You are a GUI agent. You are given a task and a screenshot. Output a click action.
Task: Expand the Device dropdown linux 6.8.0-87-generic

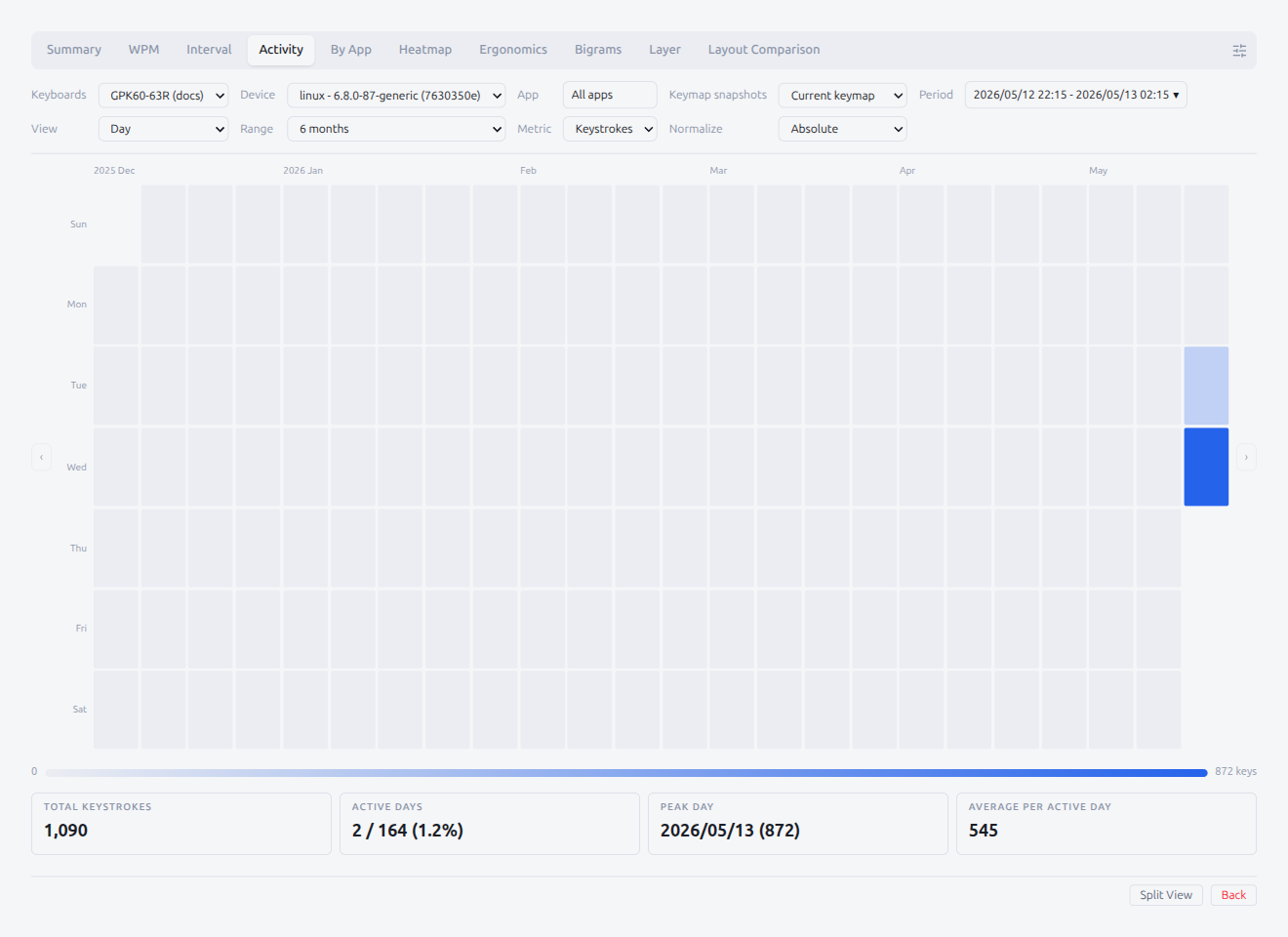[x=396, y=95]
